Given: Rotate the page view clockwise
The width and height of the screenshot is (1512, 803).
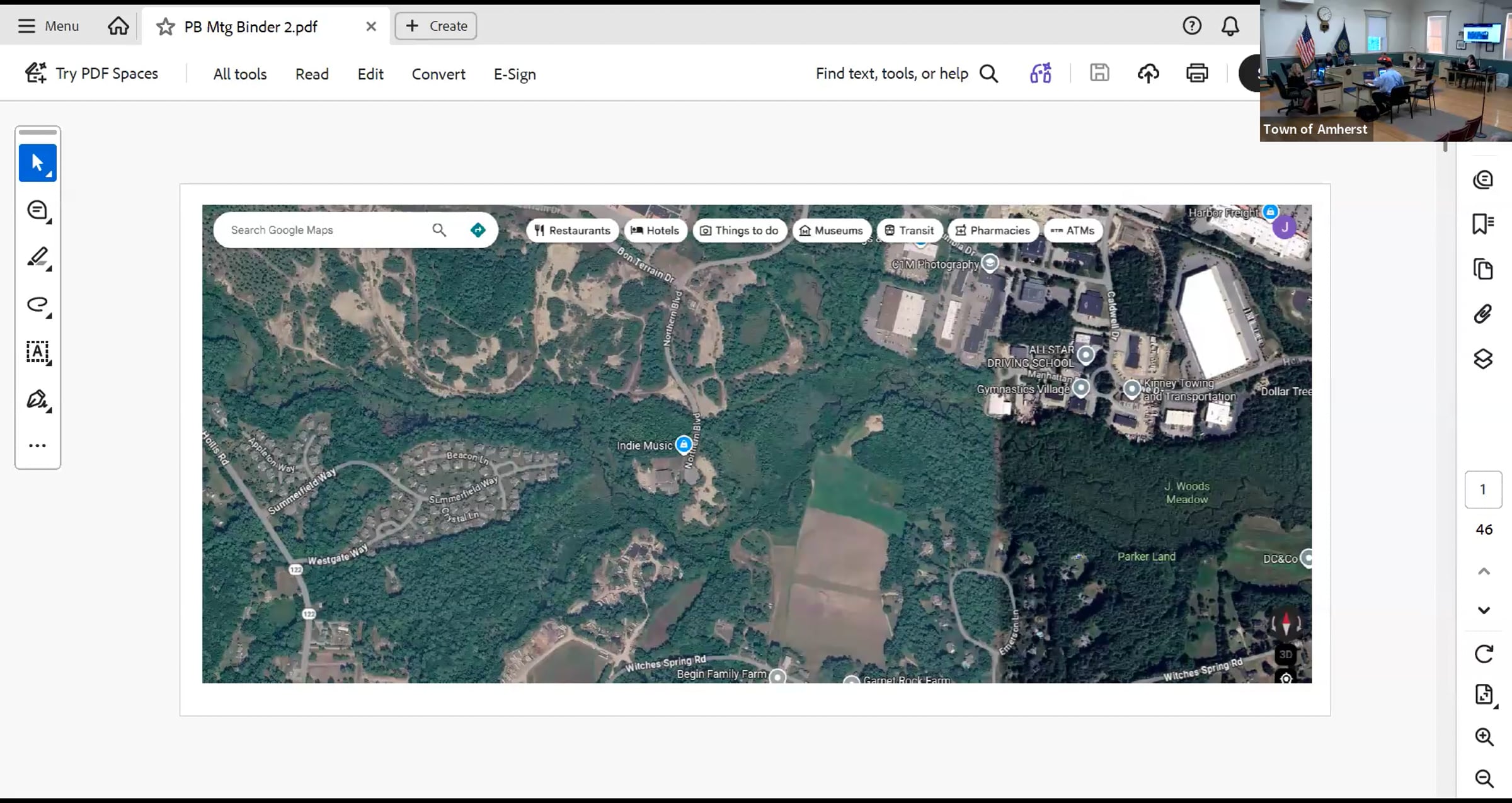Looking at the screenshot, I should pyautogui.click(x=1484, y=654).
